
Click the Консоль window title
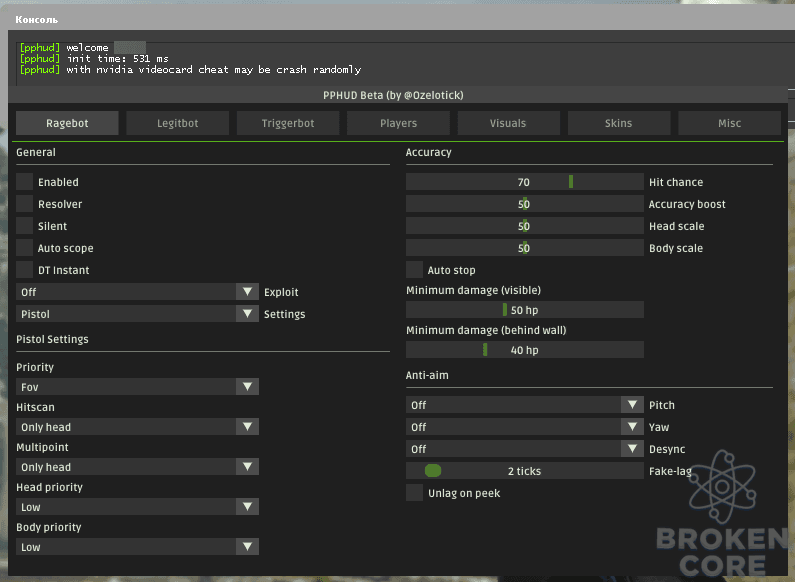(x=37, y=20)
